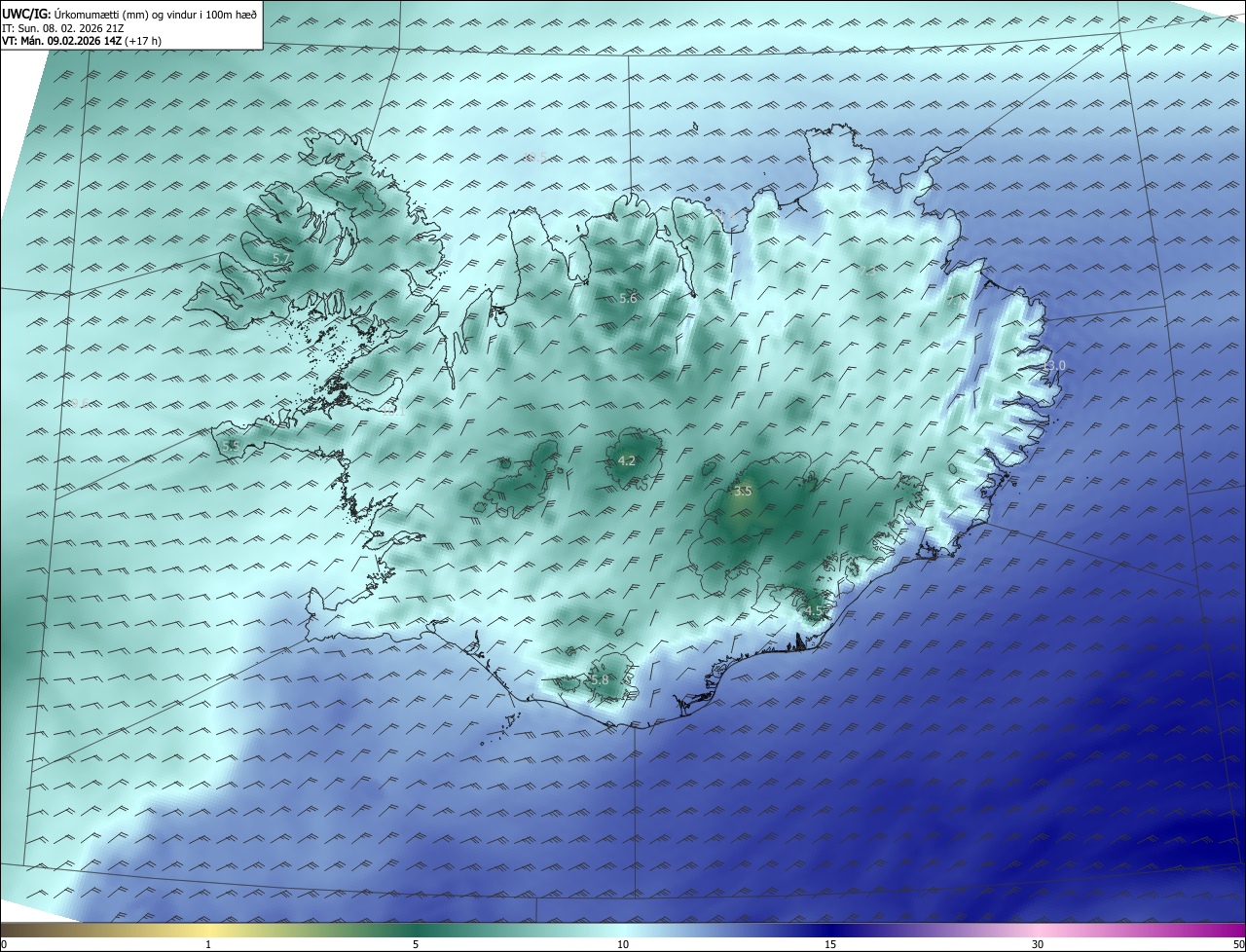Viewport: 1246px width, 952px height.
Task: Click the faint 10.5 value label north of Iceland
Action: point(535,157)
